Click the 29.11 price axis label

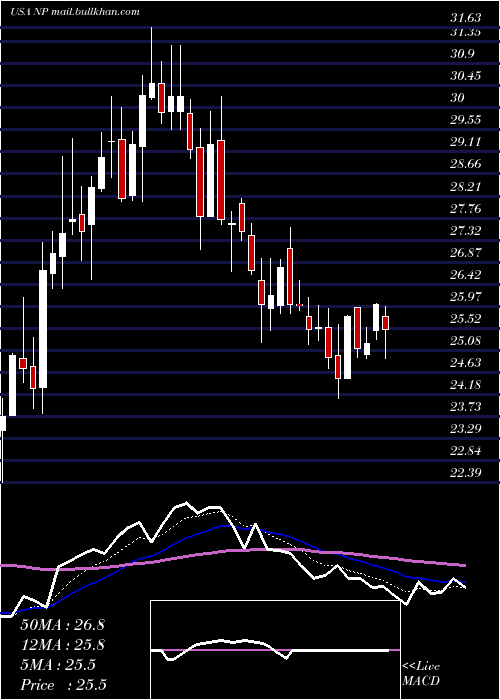pyautogui.click(x=466, y=142)
